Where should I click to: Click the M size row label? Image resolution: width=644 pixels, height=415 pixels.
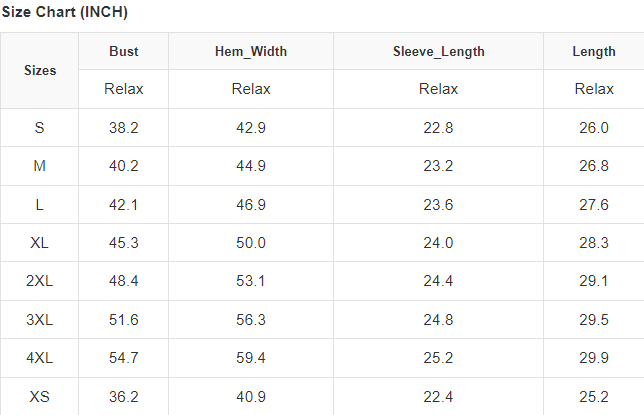(x=40, y=166)
